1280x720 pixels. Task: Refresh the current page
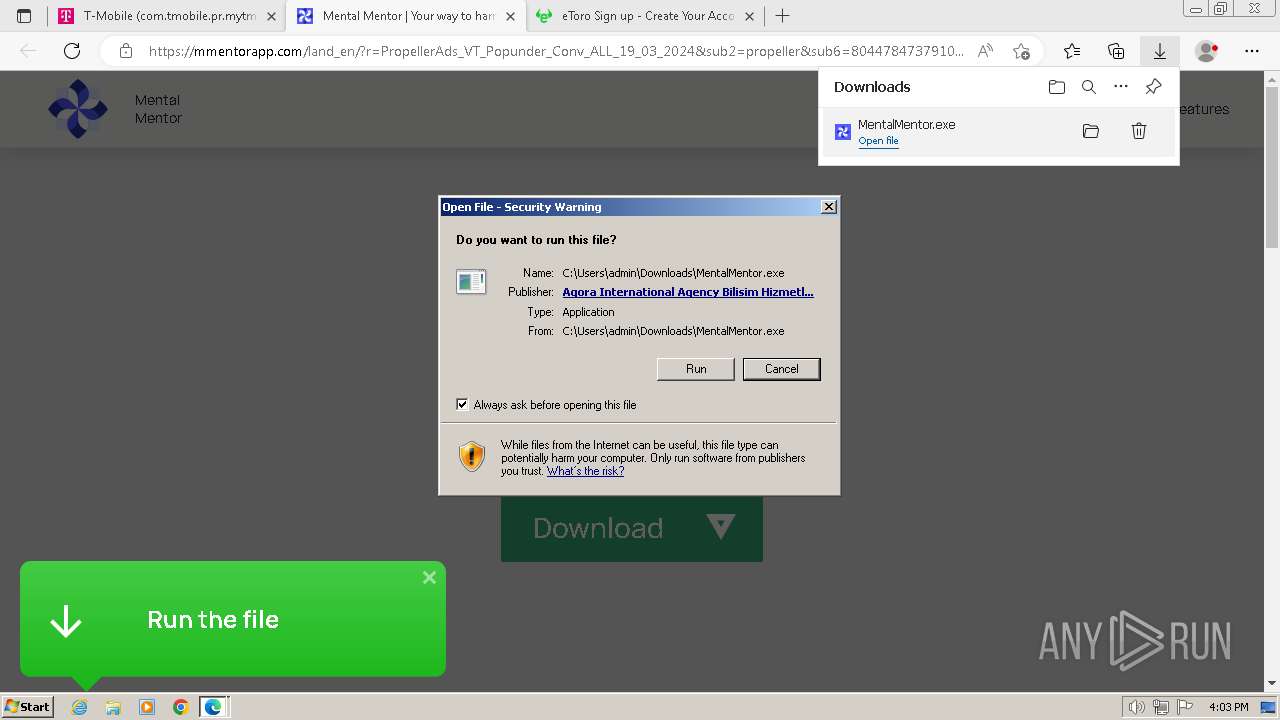pos(72,51)
